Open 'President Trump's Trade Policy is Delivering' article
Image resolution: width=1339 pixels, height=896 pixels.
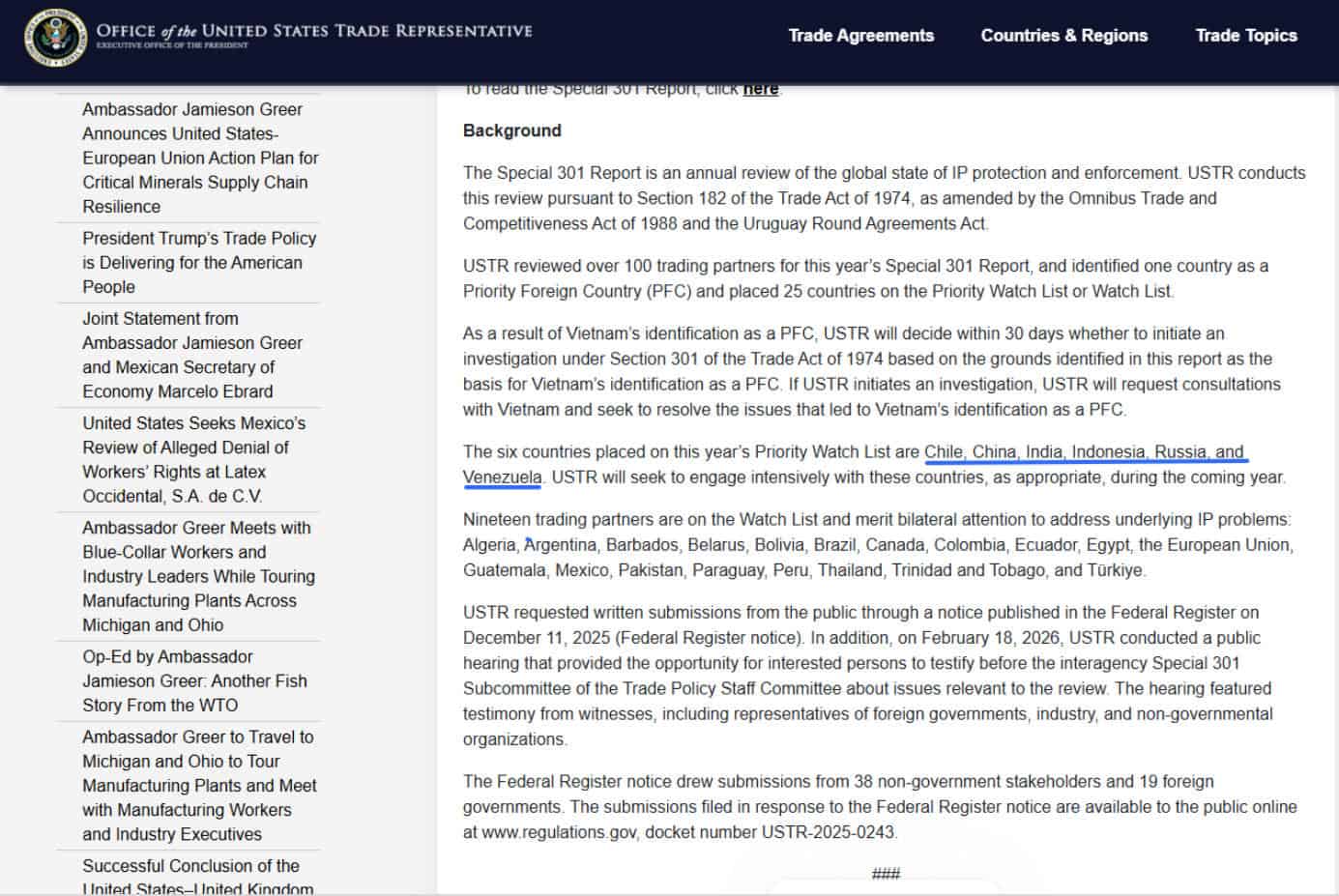199,262
